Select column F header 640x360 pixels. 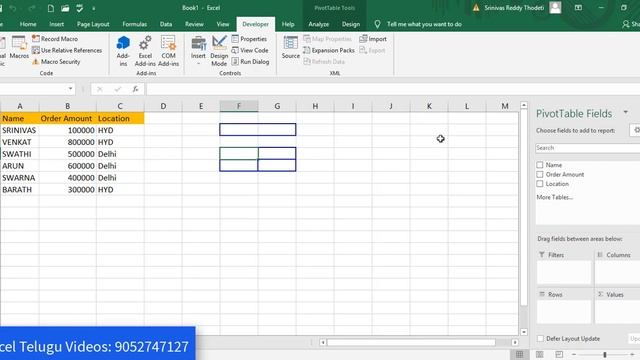pos(239,106)
